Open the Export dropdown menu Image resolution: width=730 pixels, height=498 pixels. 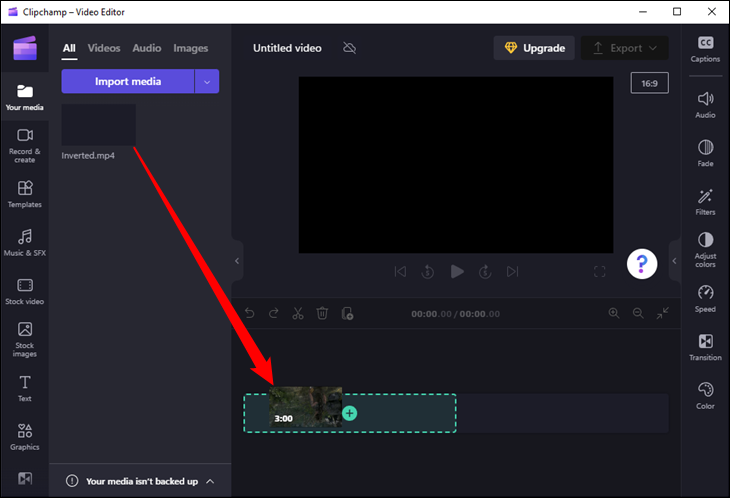point(625,48)
